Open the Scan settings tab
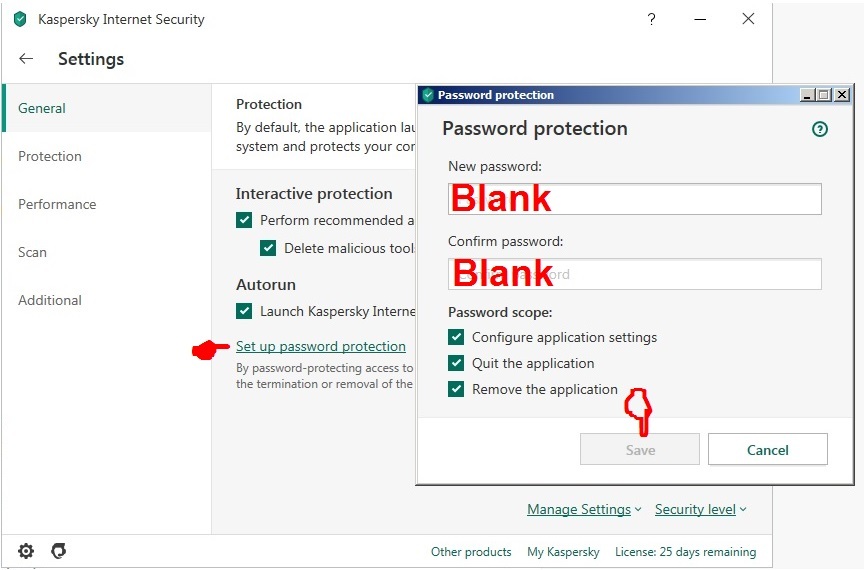The image size is (864, 570). point(33,252)
